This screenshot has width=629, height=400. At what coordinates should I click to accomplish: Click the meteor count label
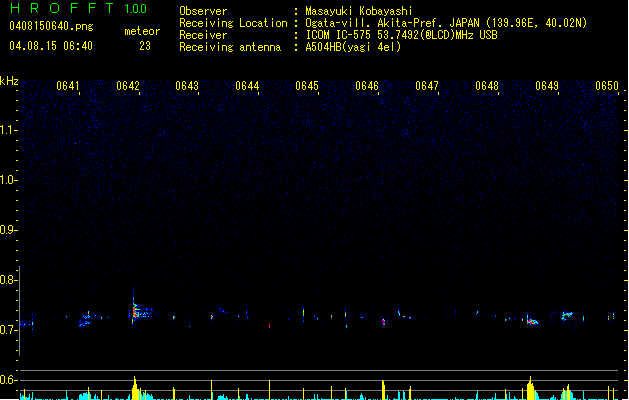(142, 31)
